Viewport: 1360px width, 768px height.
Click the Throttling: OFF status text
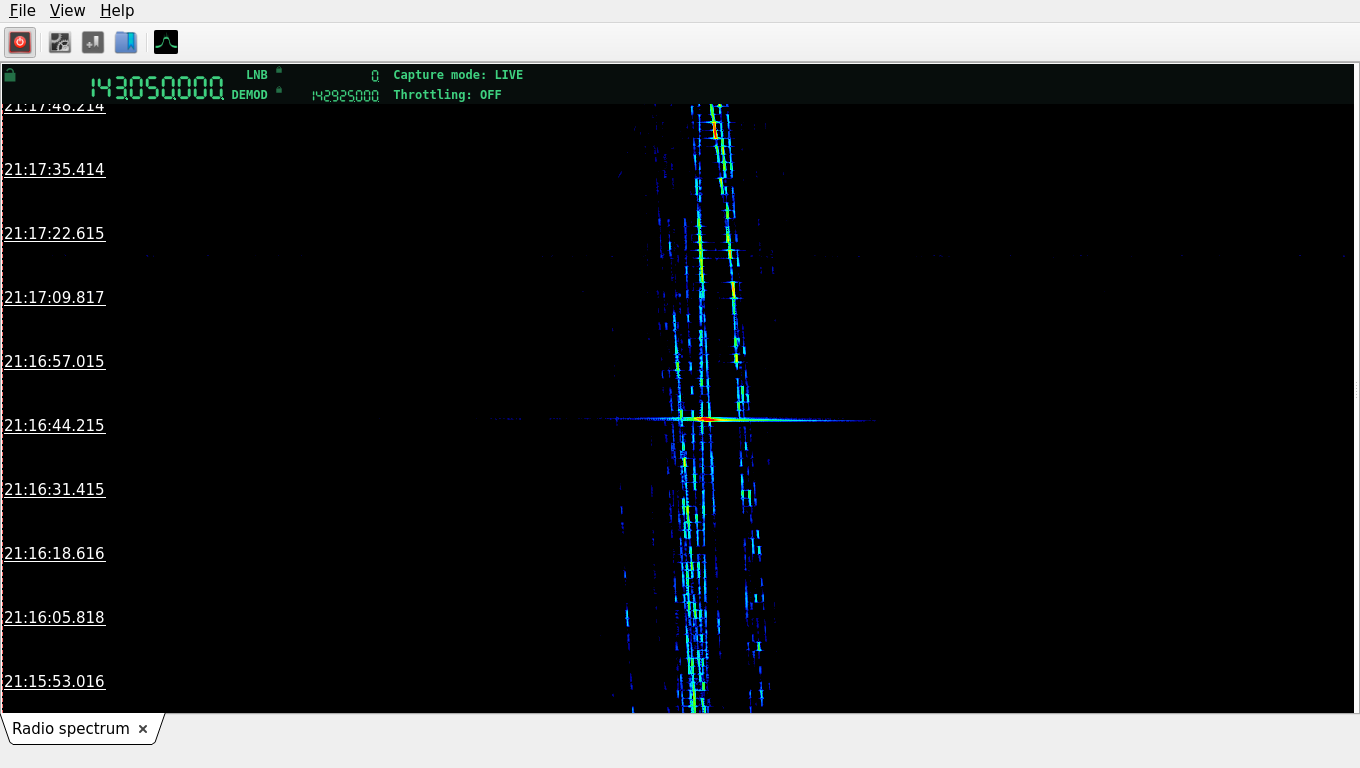pyautogui.click(x=447, y=95)
